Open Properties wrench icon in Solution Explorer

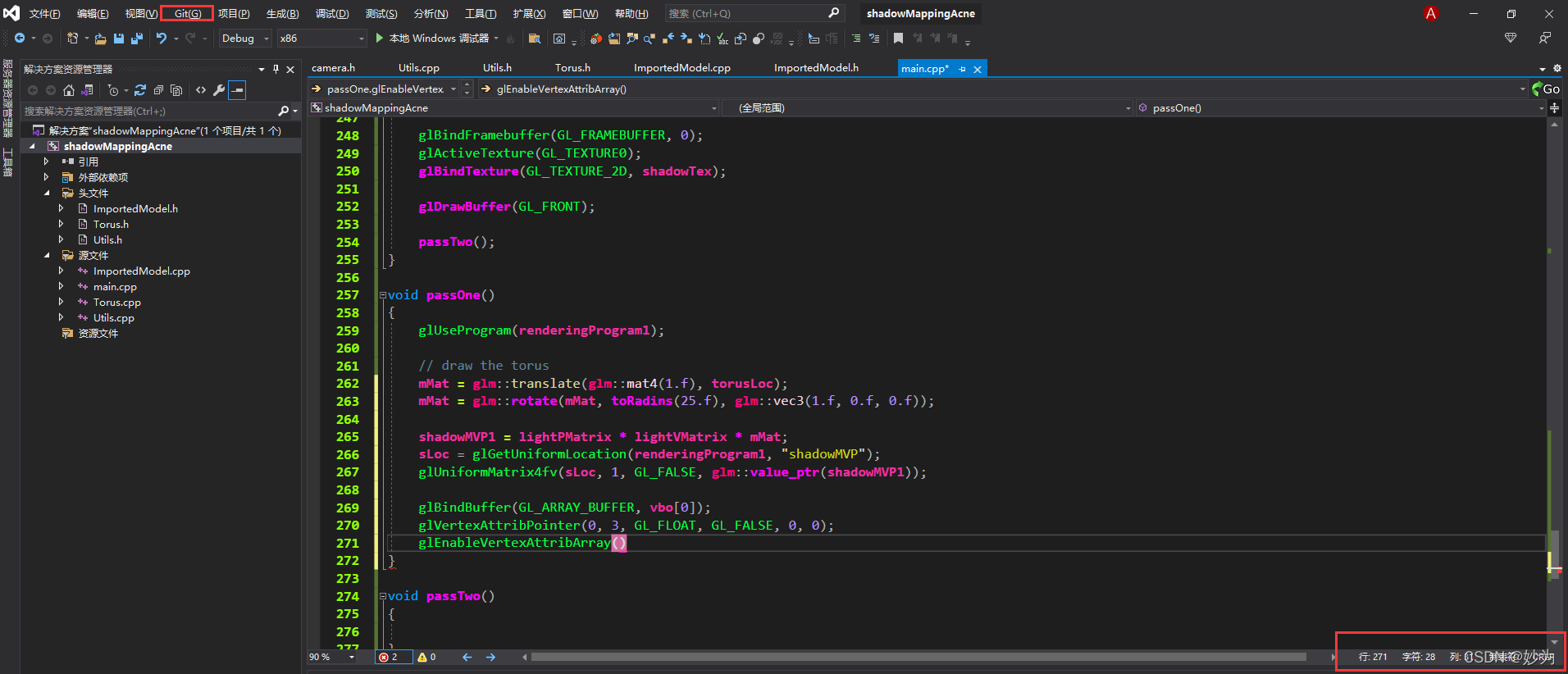pyautogui.click(x=219, y=90)
